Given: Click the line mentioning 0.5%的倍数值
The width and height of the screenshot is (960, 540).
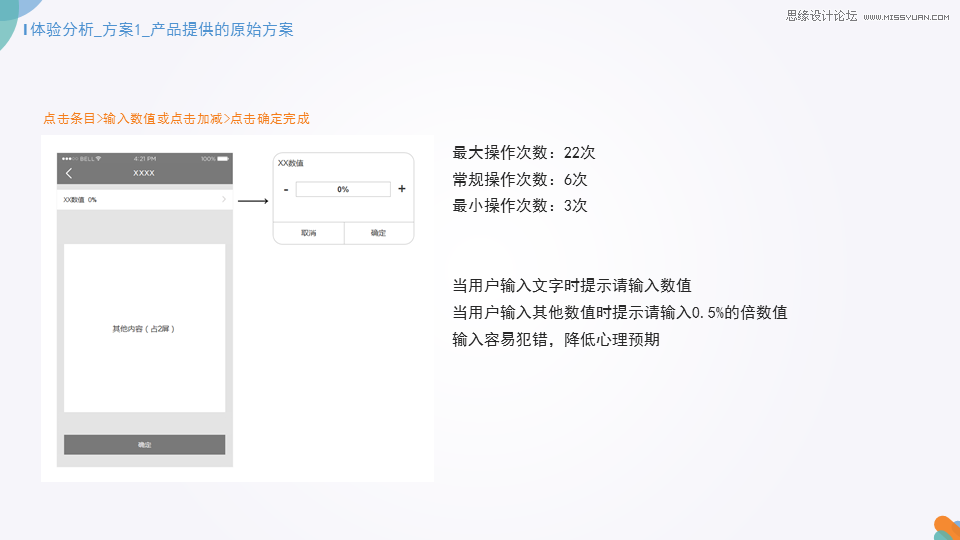Looking at the screenshot, I should coord(620,312).
